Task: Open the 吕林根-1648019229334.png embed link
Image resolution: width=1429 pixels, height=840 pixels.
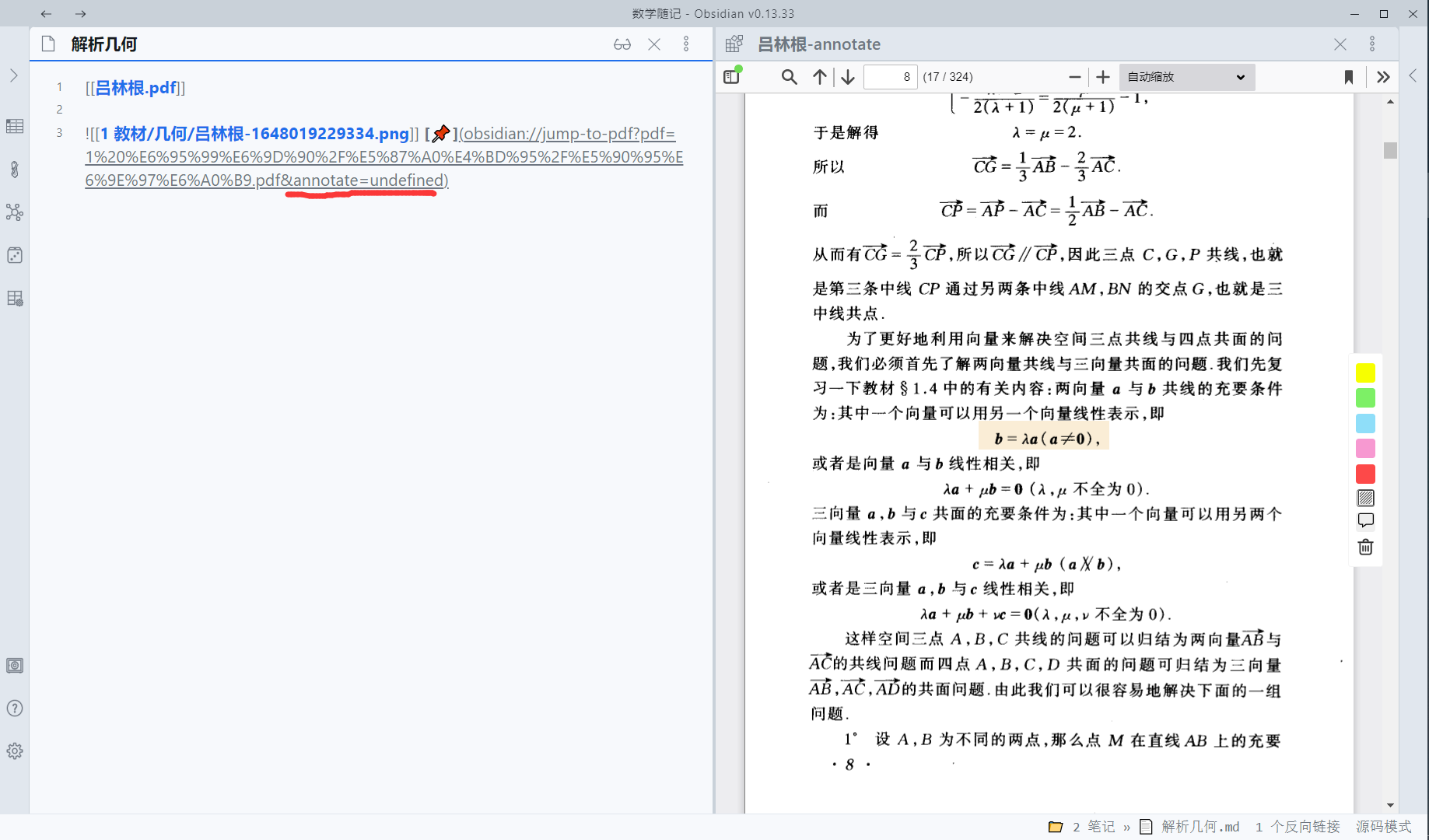Action: [x=254, y=134]
